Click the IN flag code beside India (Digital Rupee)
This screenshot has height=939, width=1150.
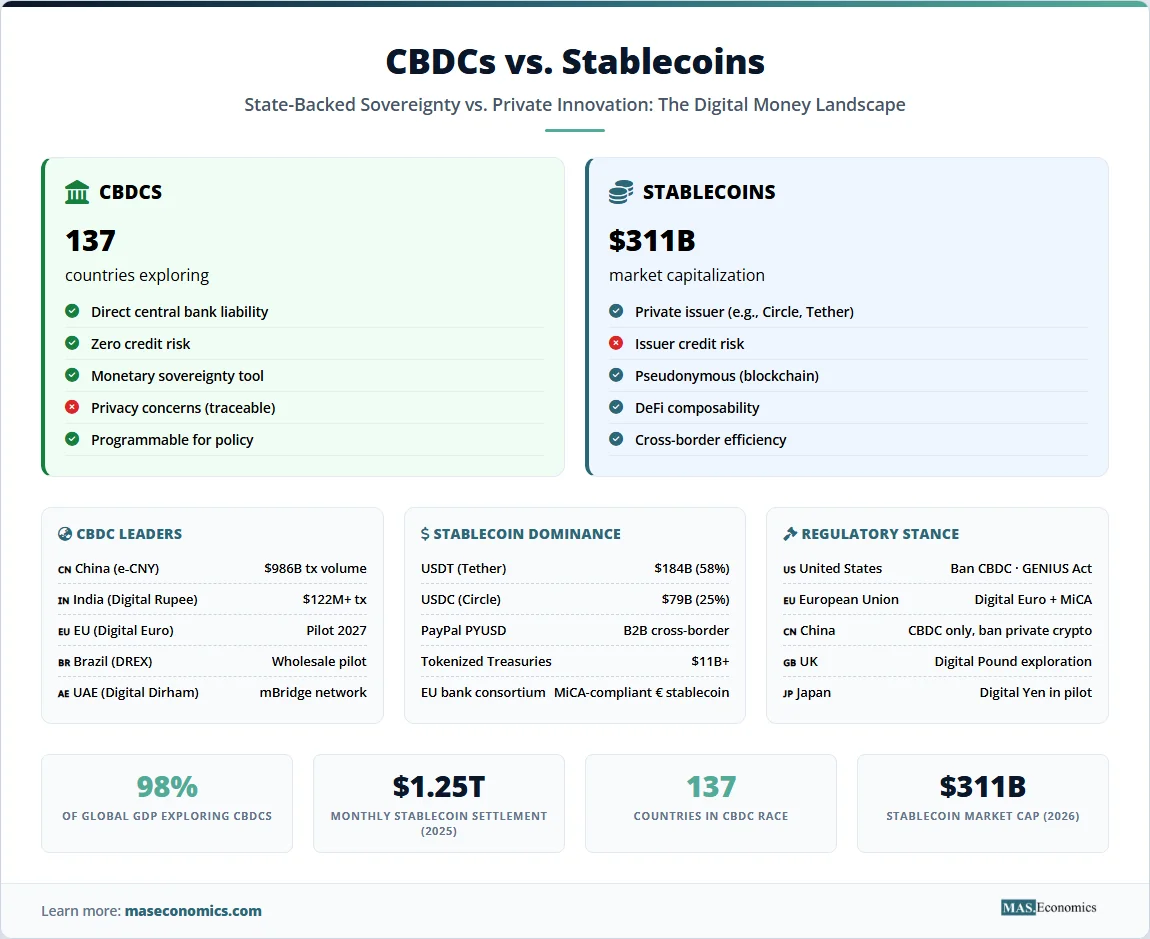click(64, 600)
